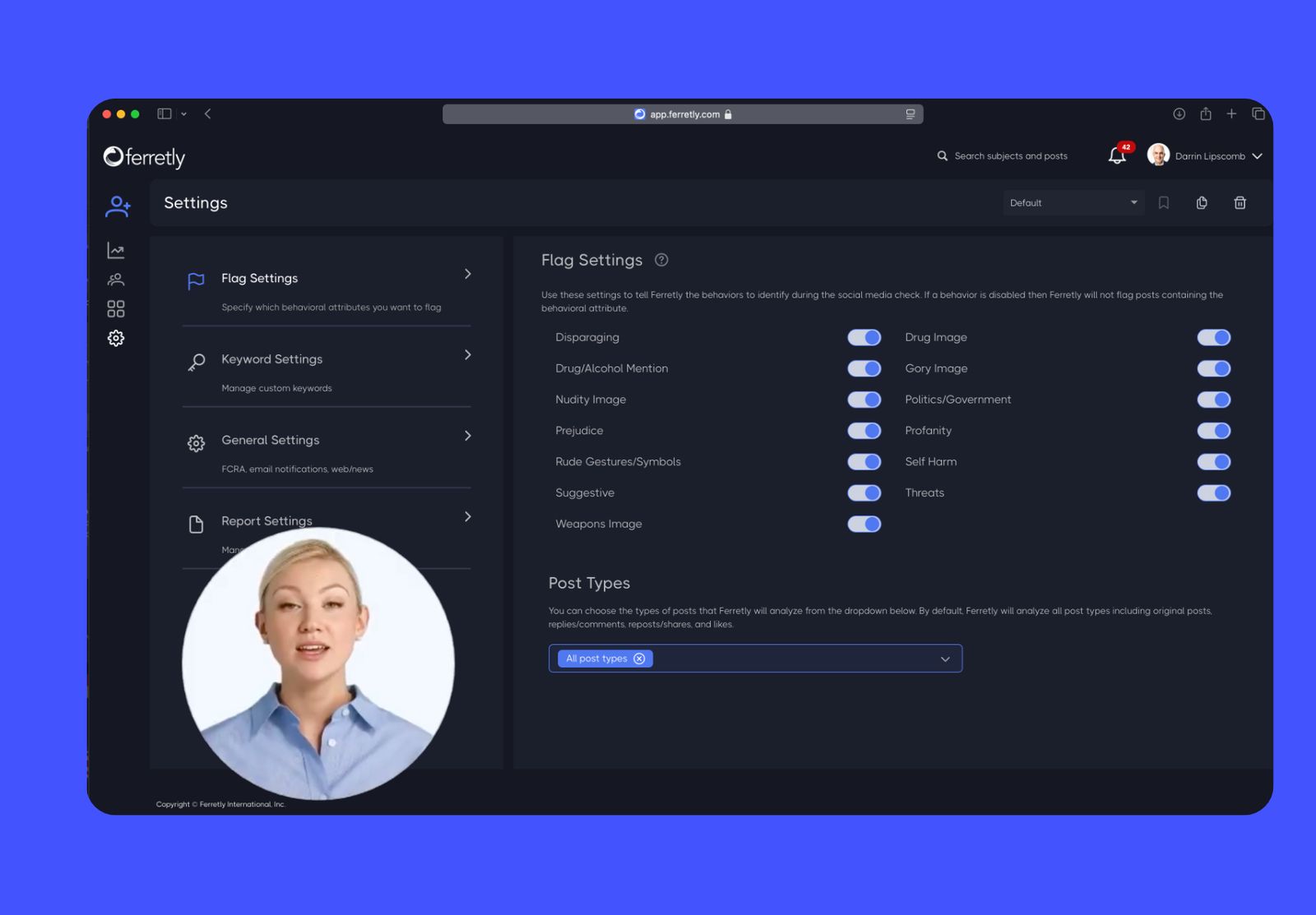Open the notifications bell
1316x915 pixels.
[1116, 155]
